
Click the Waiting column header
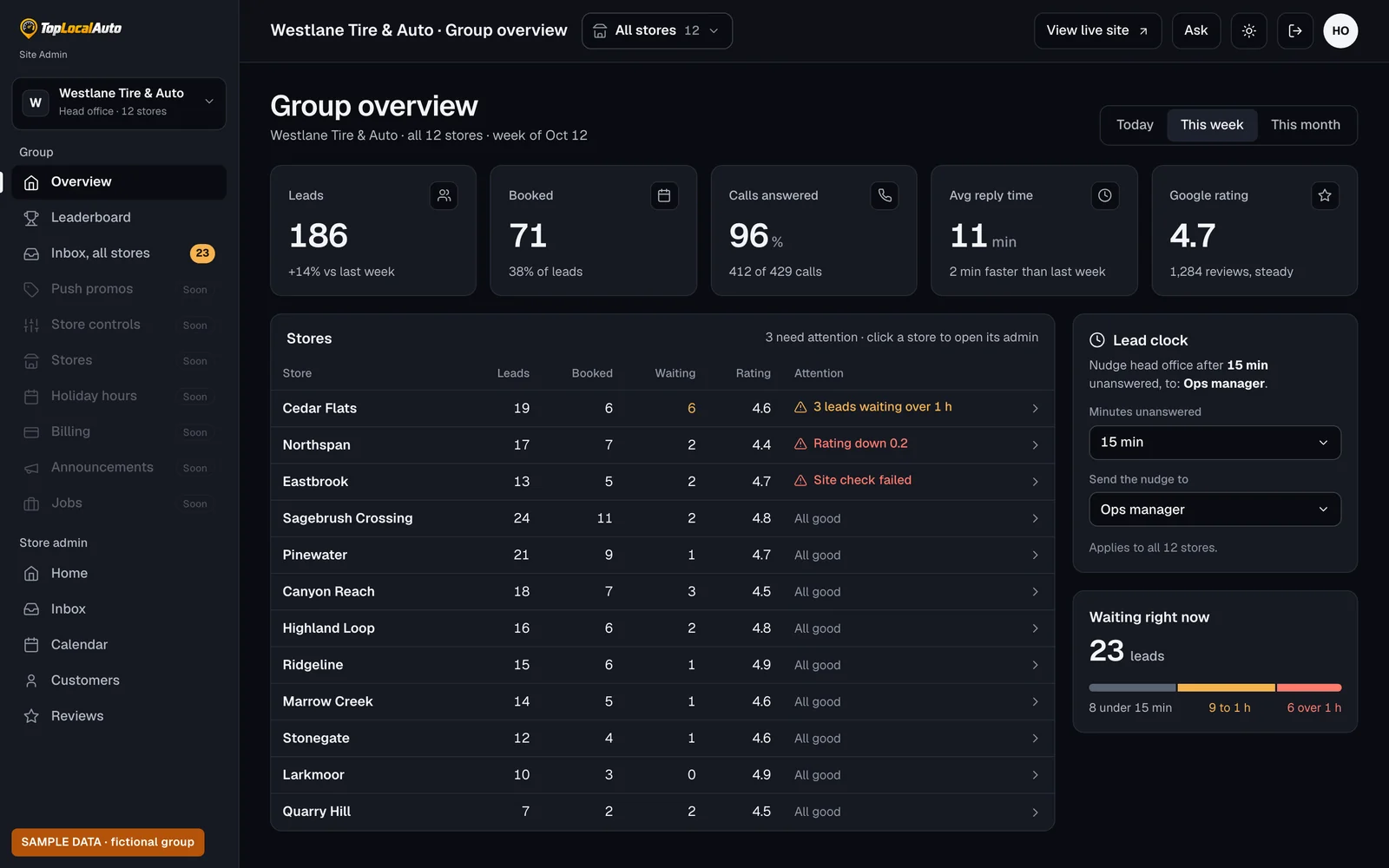tap(675, 373)
